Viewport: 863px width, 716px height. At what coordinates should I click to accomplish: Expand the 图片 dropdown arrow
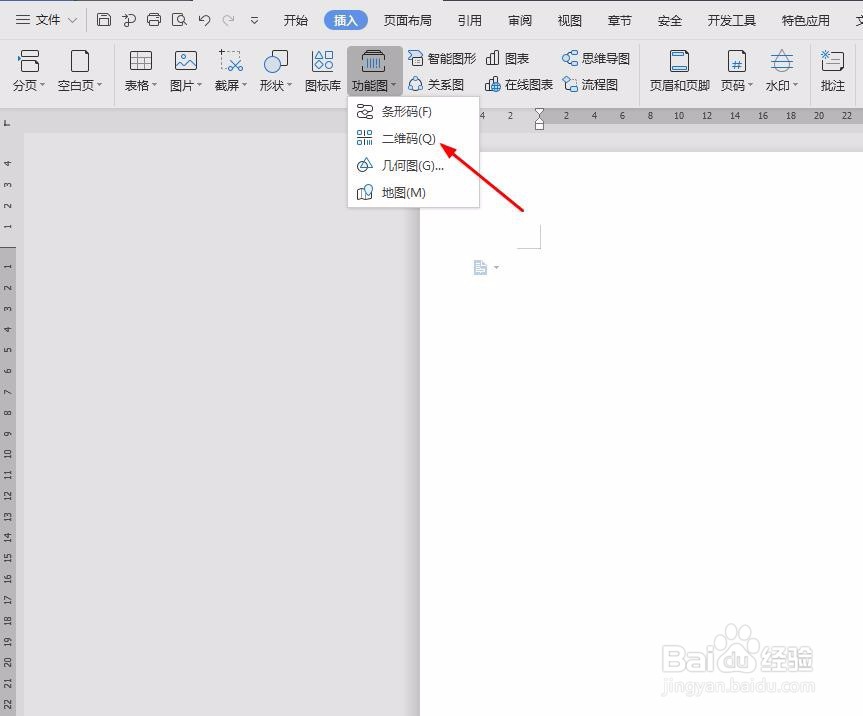(199, 85)
